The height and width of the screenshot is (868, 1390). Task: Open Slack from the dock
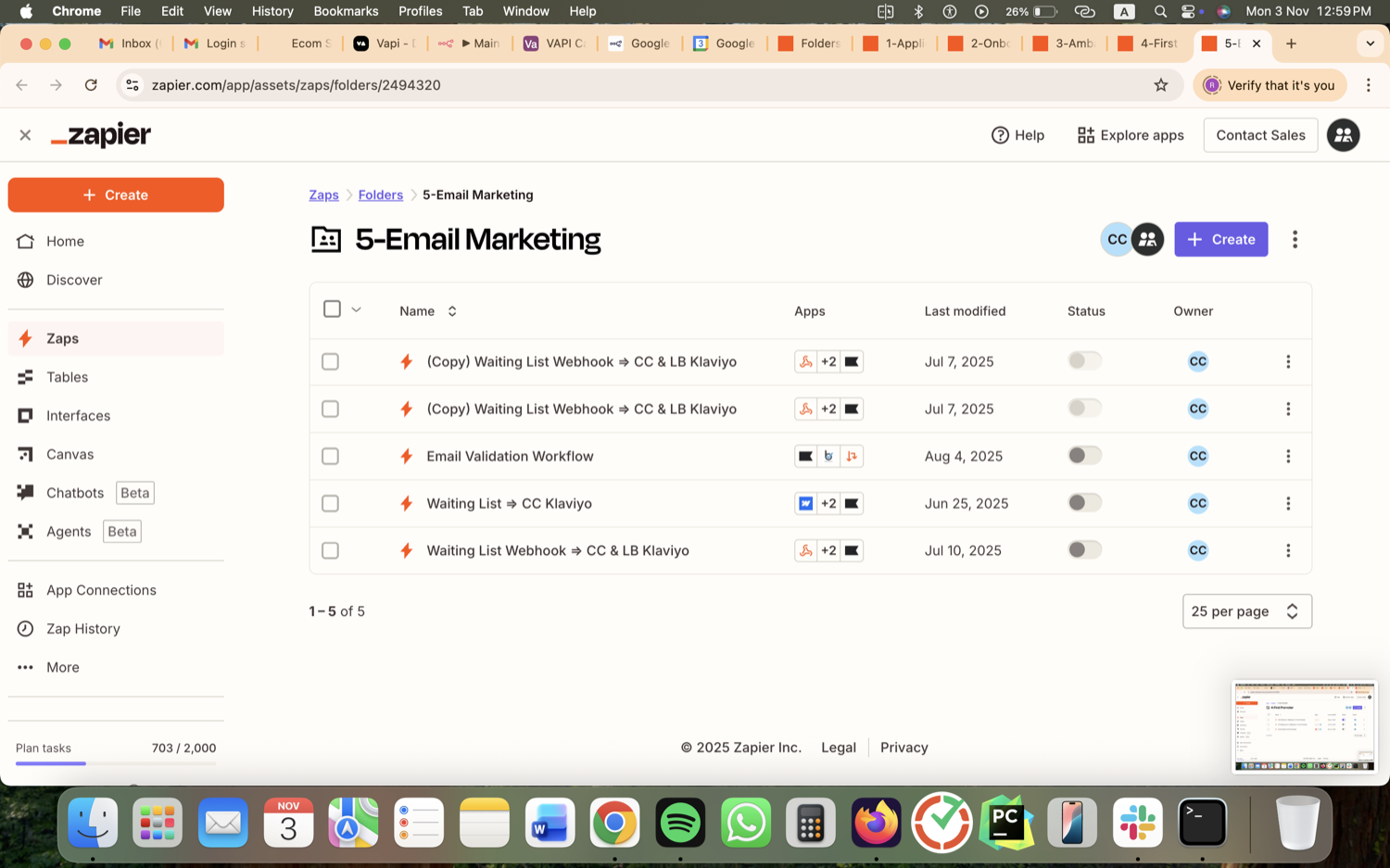tap(1137, 823)
